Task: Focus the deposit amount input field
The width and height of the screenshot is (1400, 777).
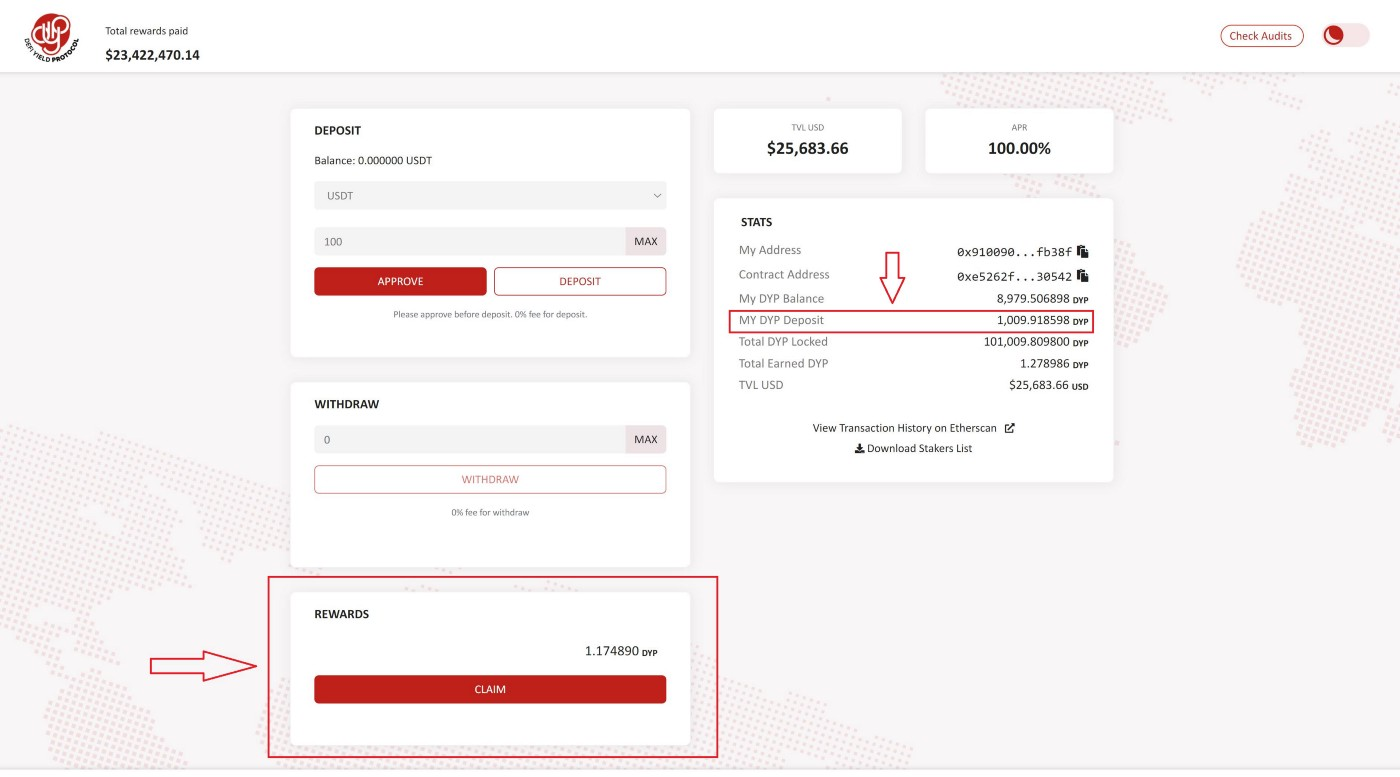Action: (x=470, y=241)
